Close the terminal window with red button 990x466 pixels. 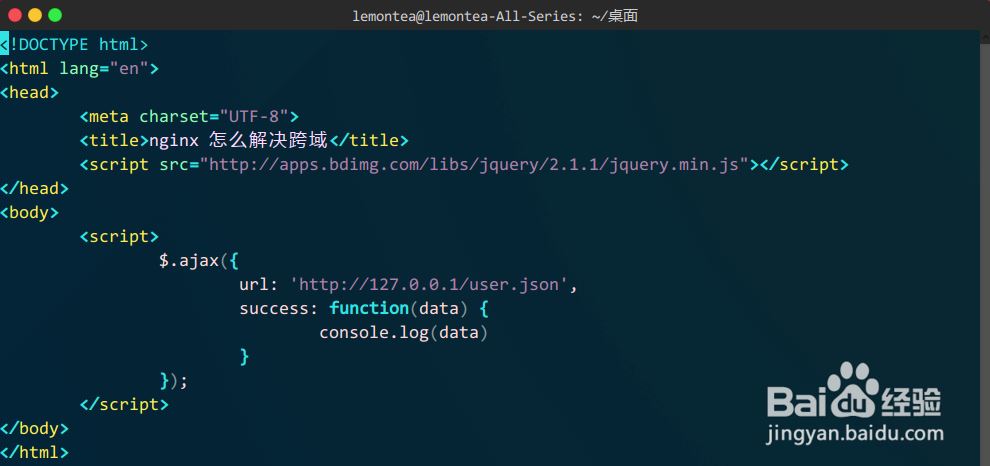pyautogui.click(x=15, y=15)
